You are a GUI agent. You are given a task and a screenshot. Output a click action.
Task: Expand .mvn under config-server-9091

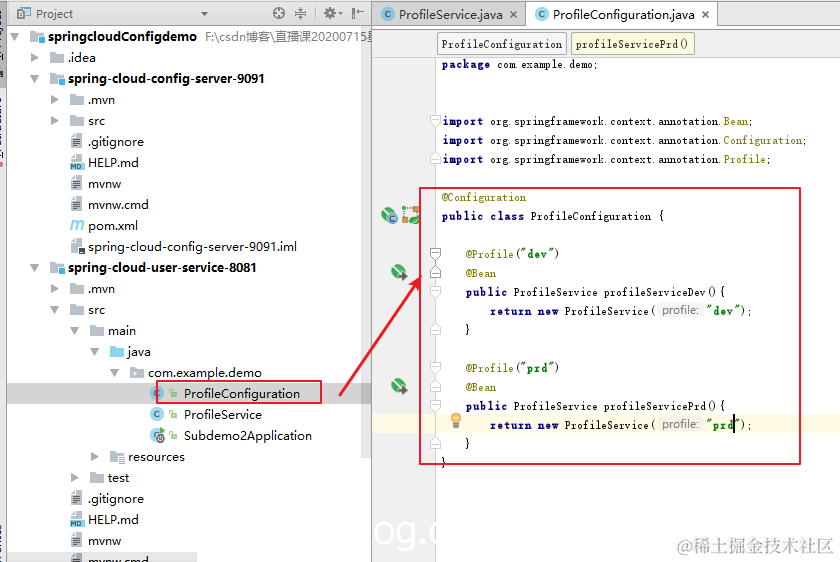point(55,100)
